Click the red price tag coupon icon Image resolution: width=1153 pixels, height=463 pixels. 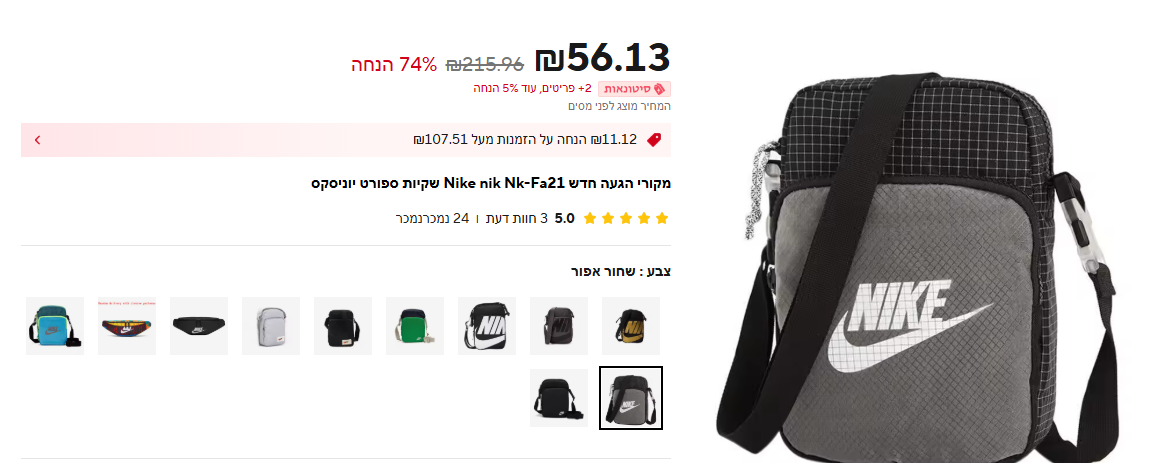click(x=654, y=140)
